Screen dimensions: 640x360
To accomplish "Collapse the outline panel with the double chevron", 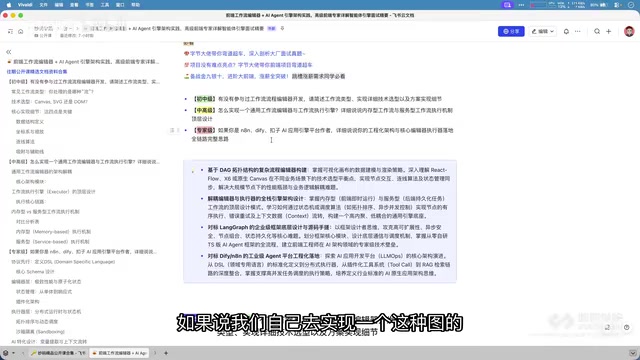I will pos(9,52).
